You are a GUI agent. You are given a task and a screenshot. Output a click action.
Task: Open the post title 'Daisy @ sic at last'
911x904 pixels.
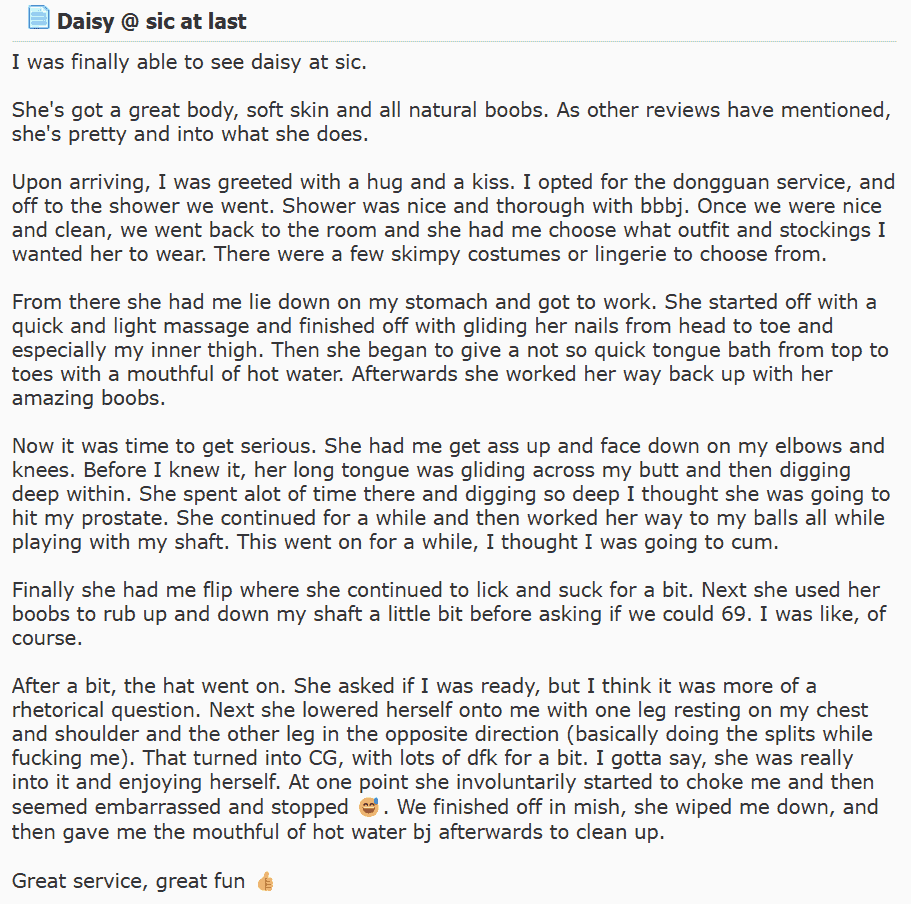click(152, 21)
